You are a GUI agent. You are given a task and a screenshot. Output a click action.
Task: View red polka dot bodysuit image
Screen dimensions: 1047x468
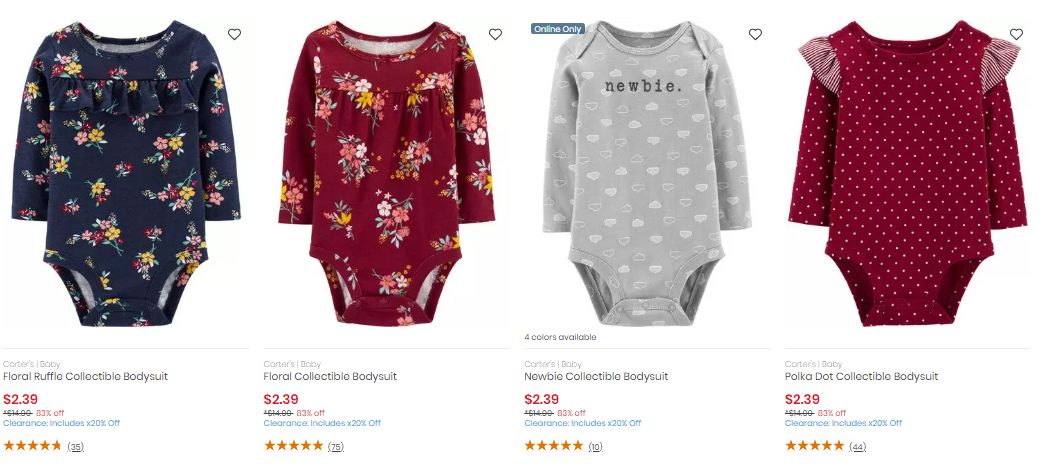click(907, 174)
